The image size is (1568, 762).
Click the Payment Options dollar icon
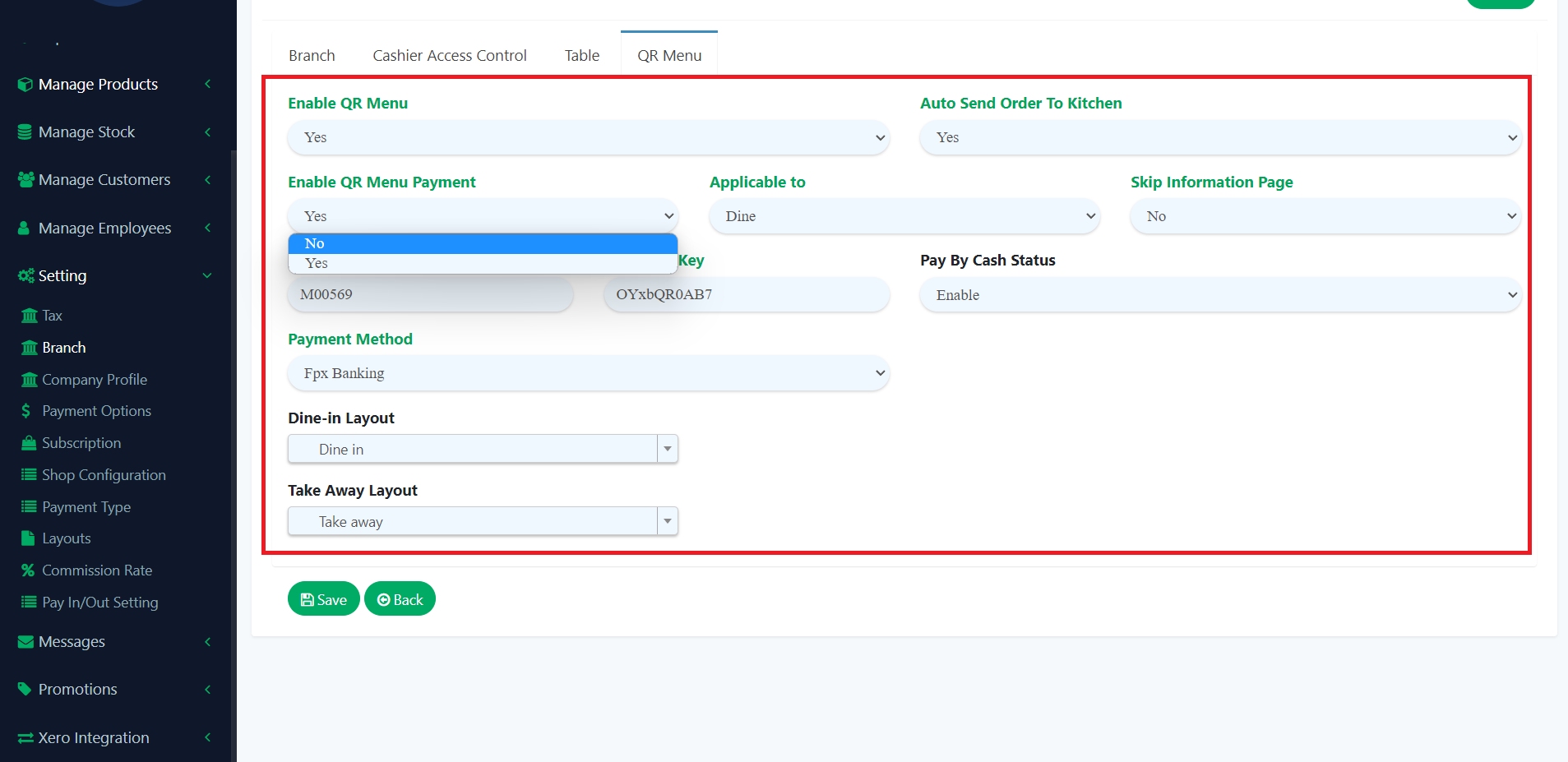click(x=26, y=410)
